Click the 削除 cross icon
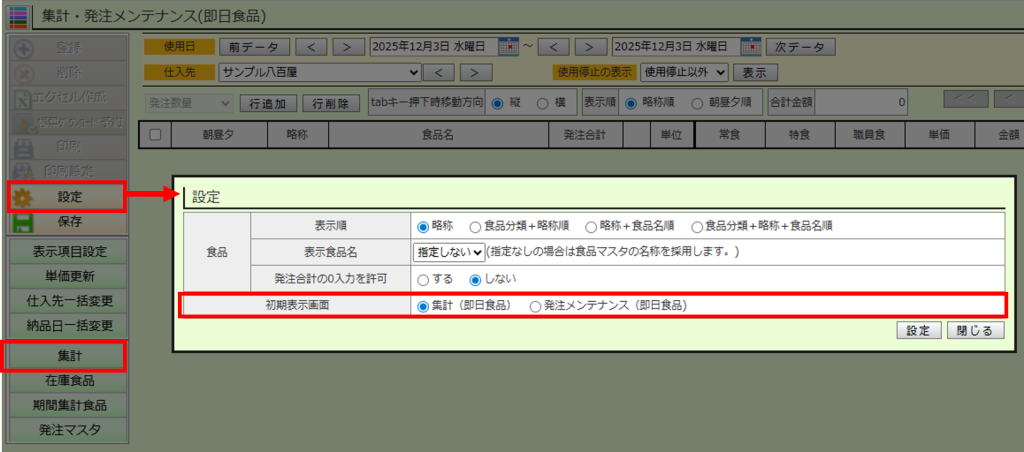Viewport: 1024px width, 452px height. click(x=24, y=73)
